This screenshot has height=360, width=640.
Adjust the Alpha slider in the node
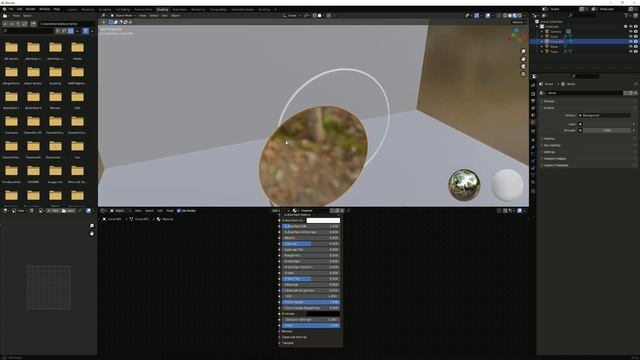click(x=311, y=326)
